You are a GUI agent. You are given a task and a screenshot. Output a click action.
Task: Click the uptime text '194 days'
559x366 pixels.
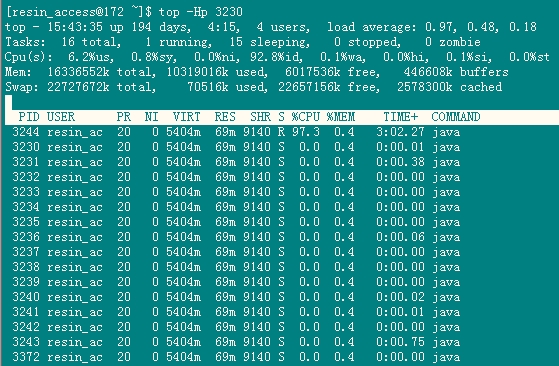tap(160, 27)
